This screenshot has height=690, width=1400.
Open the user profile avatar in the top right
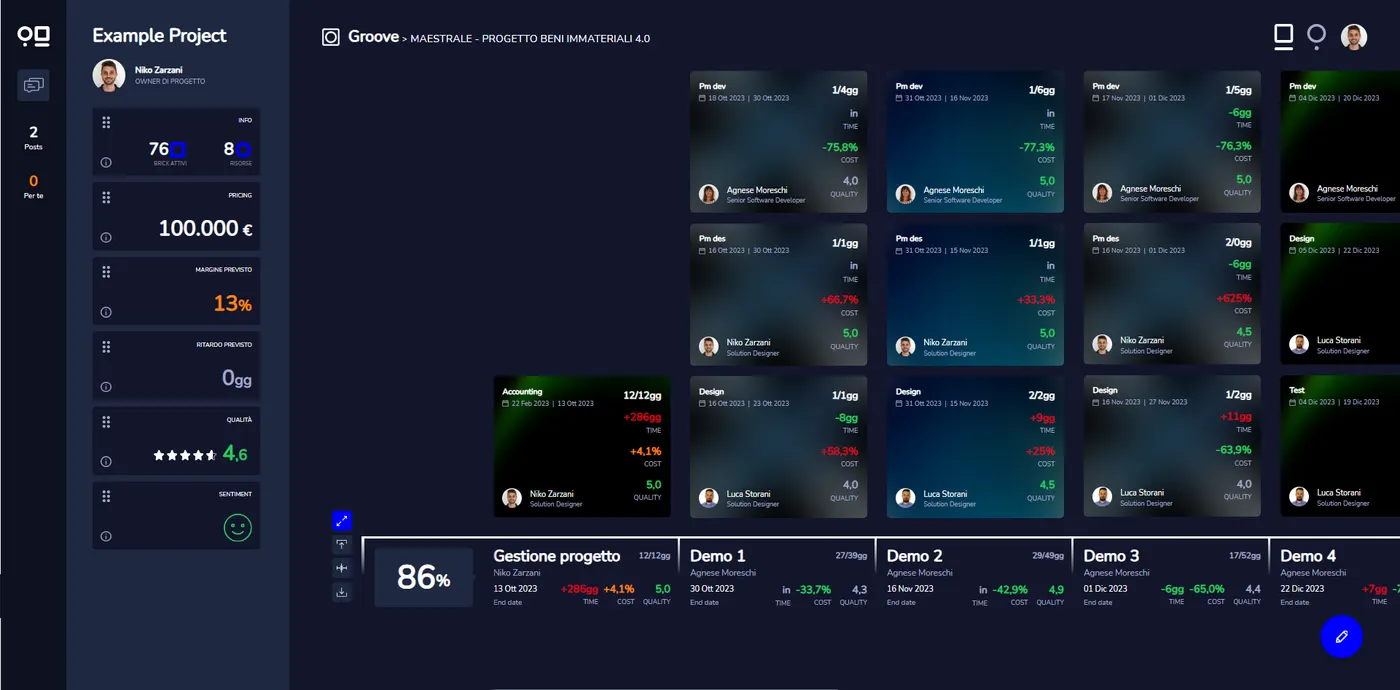tap(1353, 37)
